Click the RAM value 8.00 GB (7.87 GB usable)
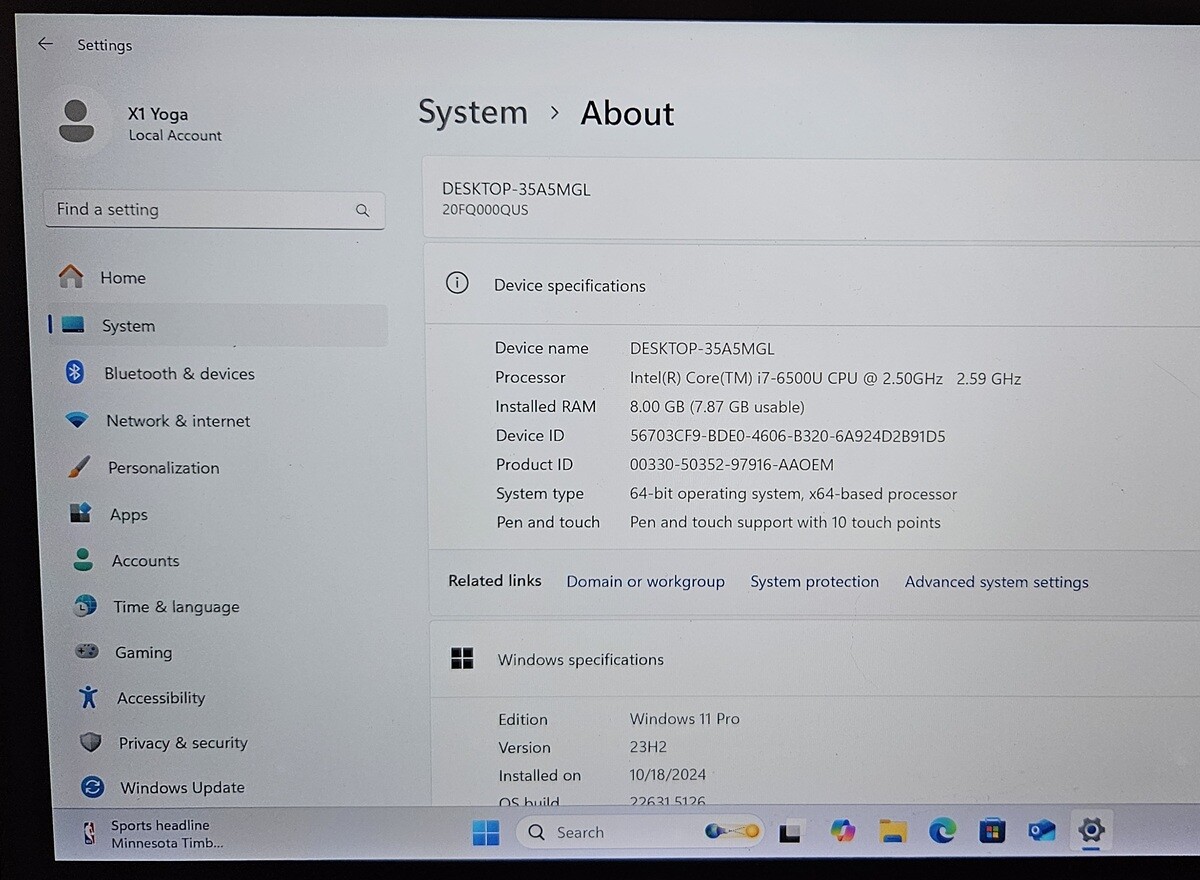Viewport: 1200px width, 880px height. click(x=717, y=407)
